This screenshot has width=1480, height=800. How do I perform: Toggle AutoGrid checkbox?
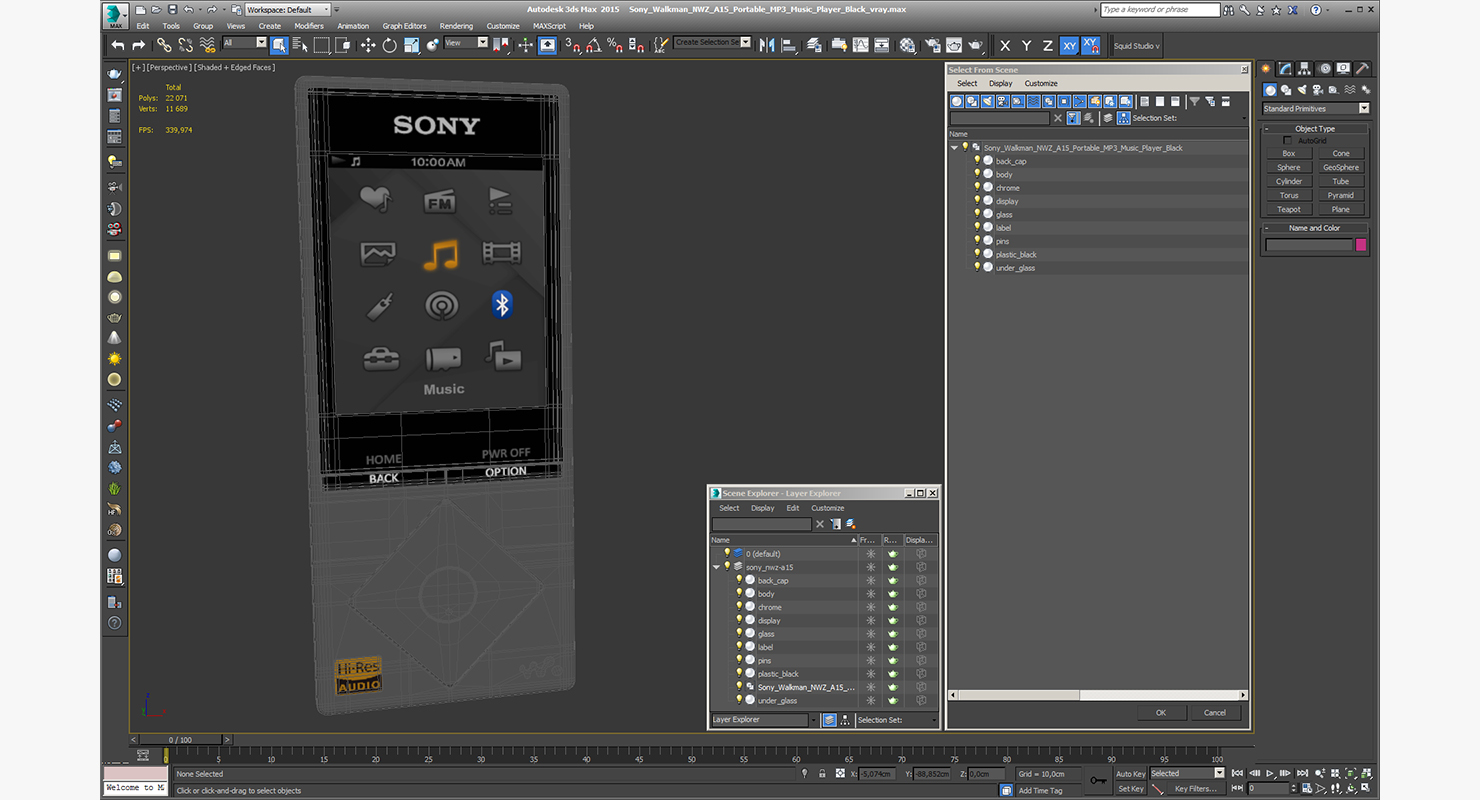[1288, 141]
